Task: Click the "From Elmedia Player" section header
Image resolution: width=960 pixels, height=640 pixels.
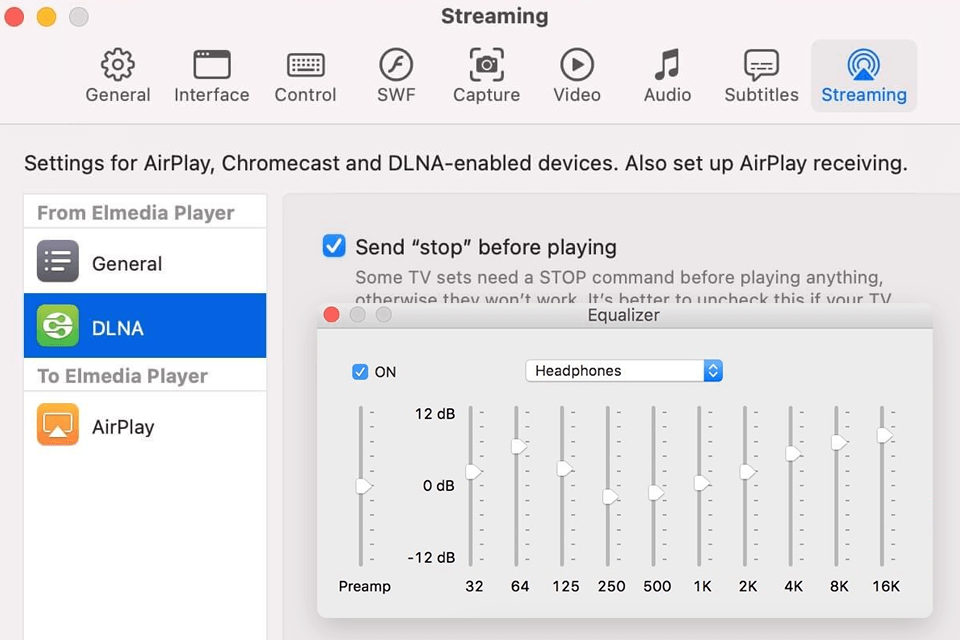Action: [x=135, y=213]
